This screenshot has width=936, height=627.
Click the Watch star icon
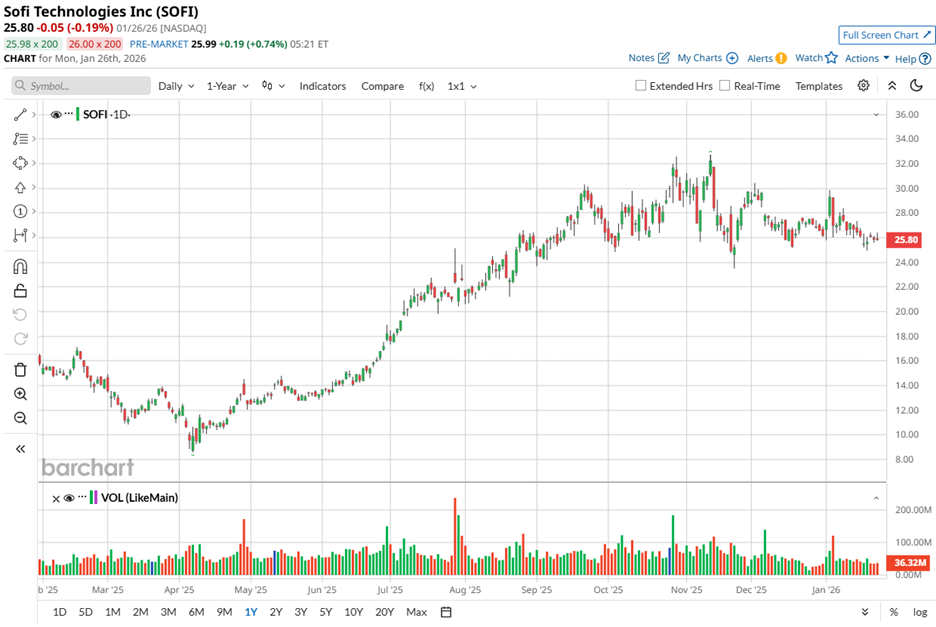tap(832, 58)
